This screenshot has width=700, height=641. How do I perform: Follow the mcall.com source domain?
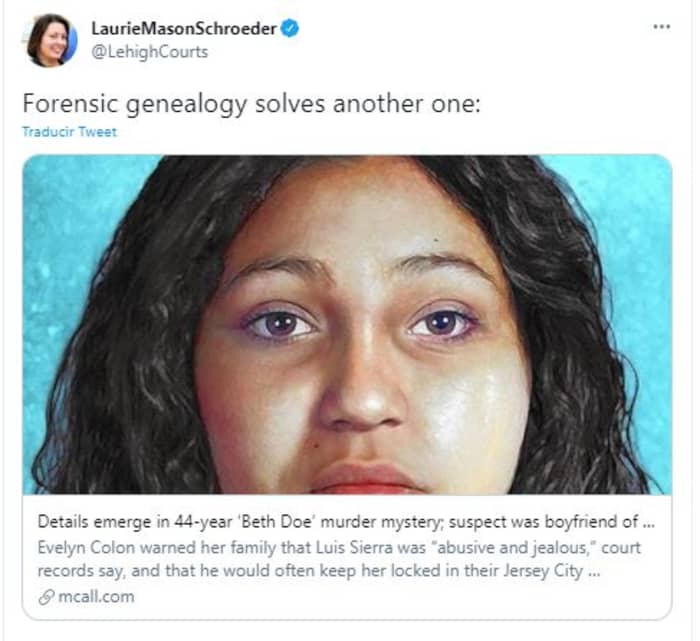click(96, 597)
